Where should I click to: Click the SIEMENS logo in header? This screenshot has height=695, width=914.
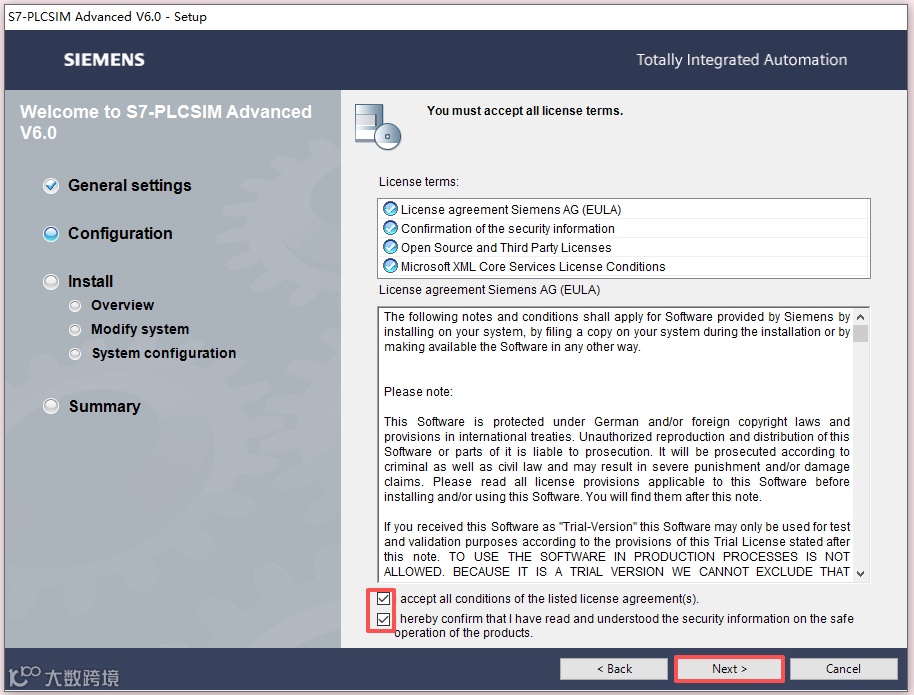[x=104, y=59]
